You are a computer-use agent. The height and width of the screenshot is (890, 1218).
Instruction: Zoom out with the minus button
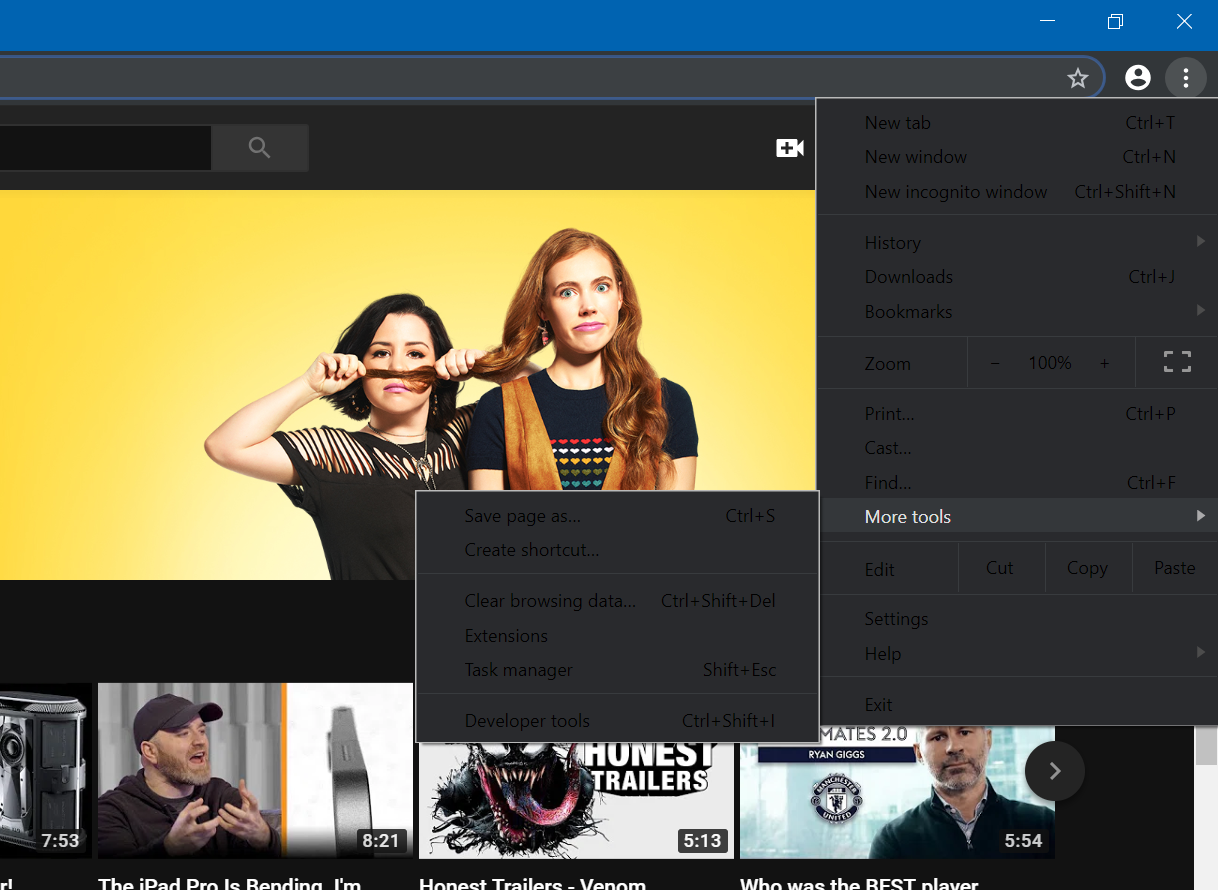[995, 364]
